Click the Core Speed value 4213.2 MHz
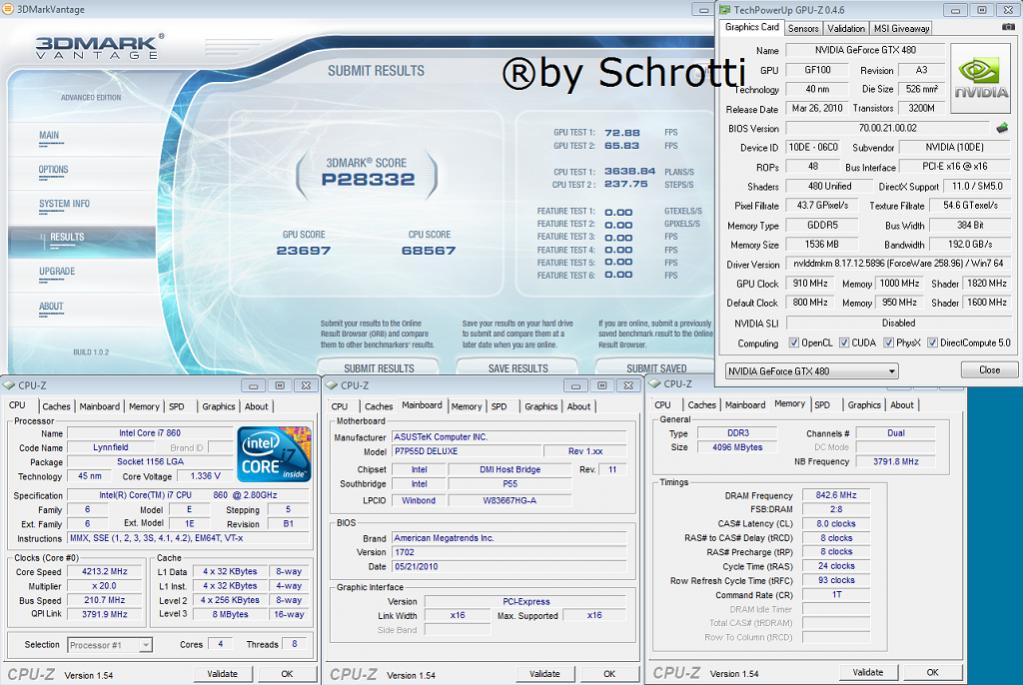Screen dimensions: 1023x685 pyautogui.click(x=104, y=571)
